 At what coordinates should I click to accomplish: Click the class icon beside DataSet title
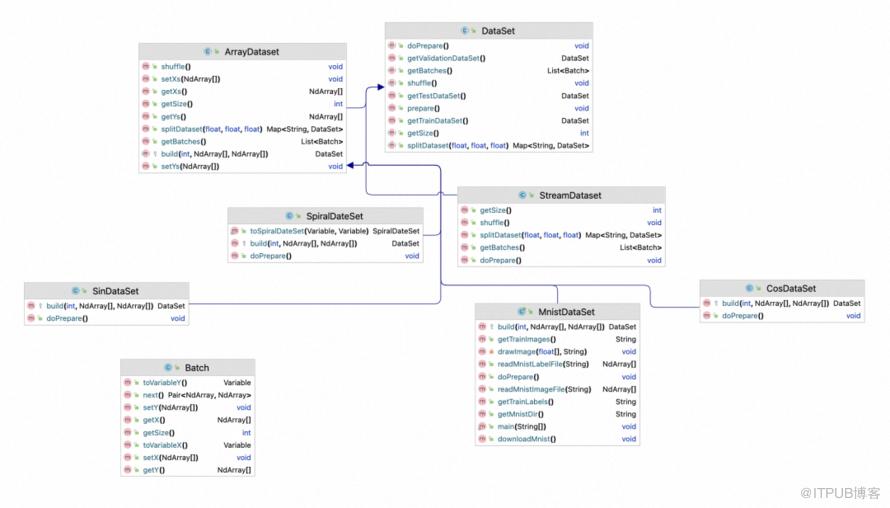pos(465,31)
